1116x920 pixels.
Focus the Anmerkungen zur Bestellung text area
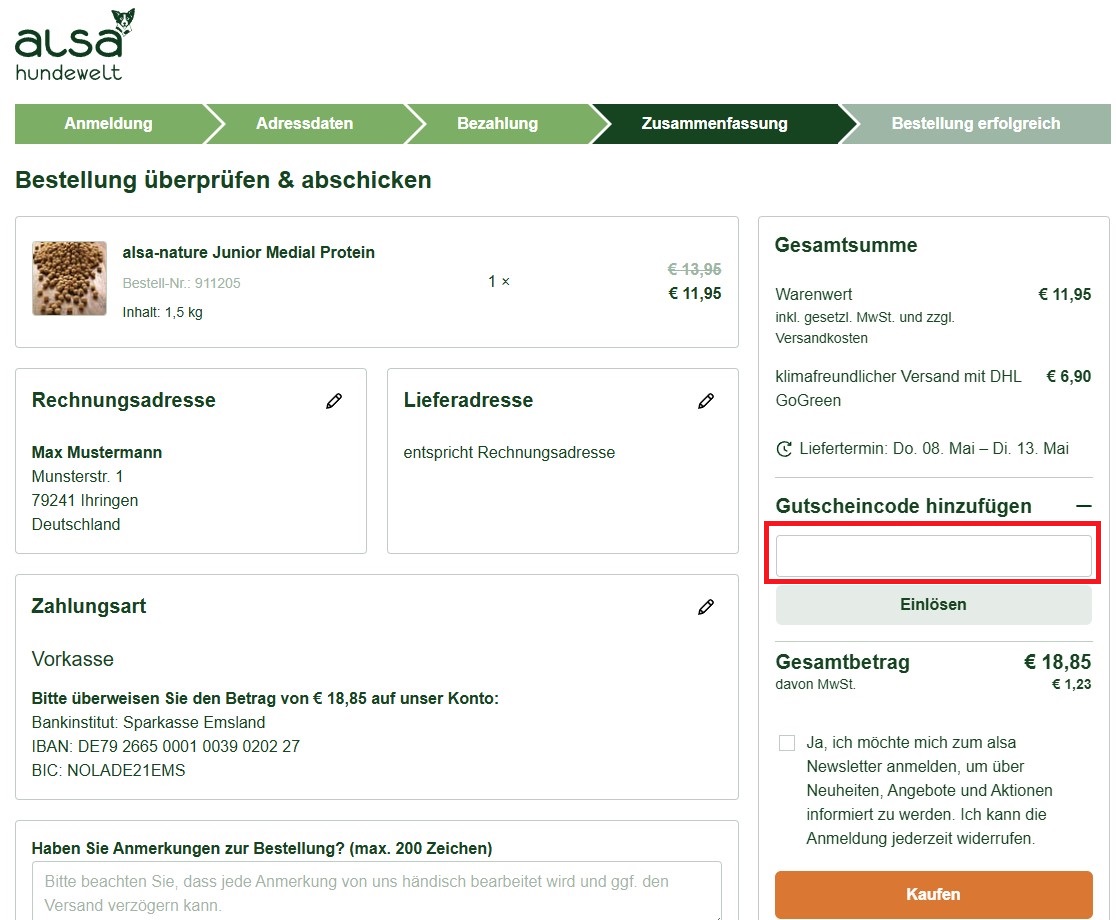click(377, 891)
